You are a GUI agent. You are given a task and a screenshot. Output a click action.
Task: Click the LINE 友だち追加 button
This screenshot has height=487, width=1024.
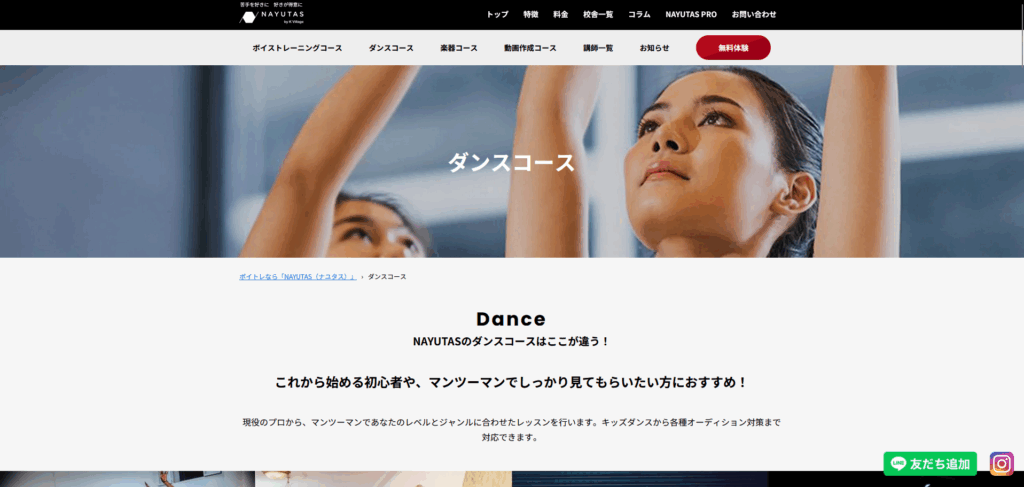click(x=930, y=464)
